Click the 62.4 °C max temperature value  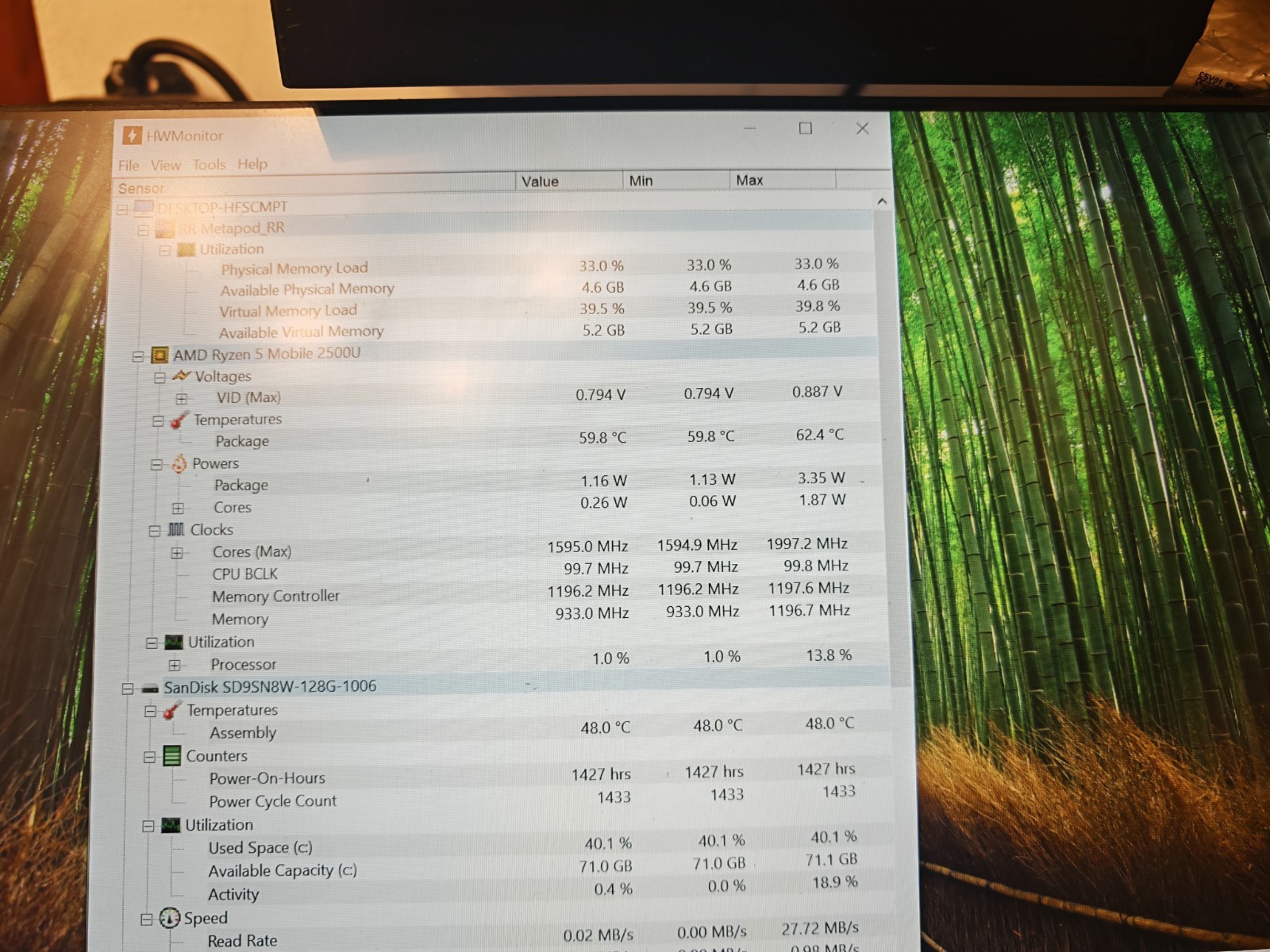point(820,435)
